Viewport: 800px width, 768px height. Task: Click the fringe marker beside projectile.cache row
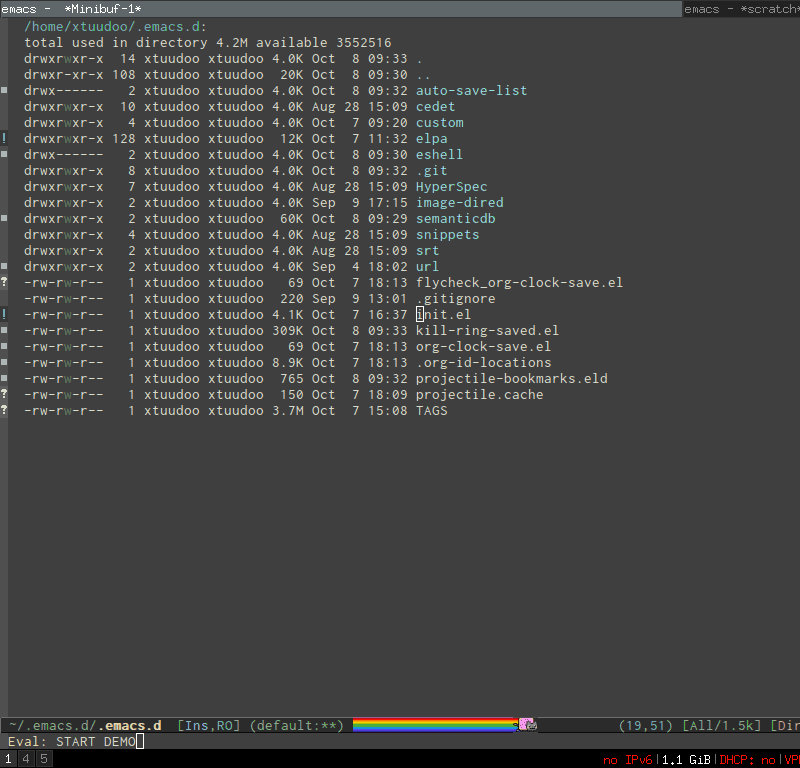pyautogui.click(x=4, y=395)
